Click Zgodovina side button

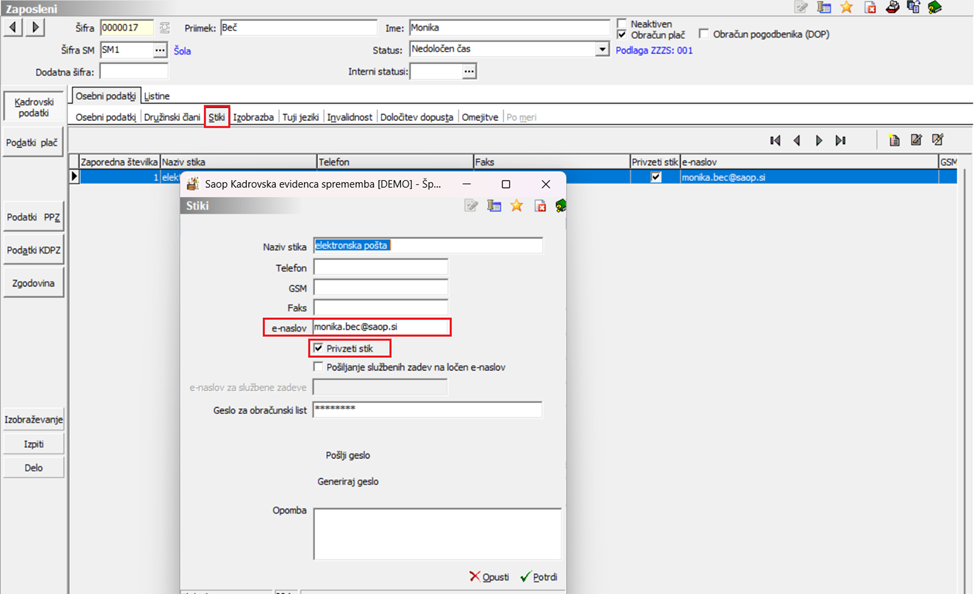pyautogui.click(x=34, y=283)
